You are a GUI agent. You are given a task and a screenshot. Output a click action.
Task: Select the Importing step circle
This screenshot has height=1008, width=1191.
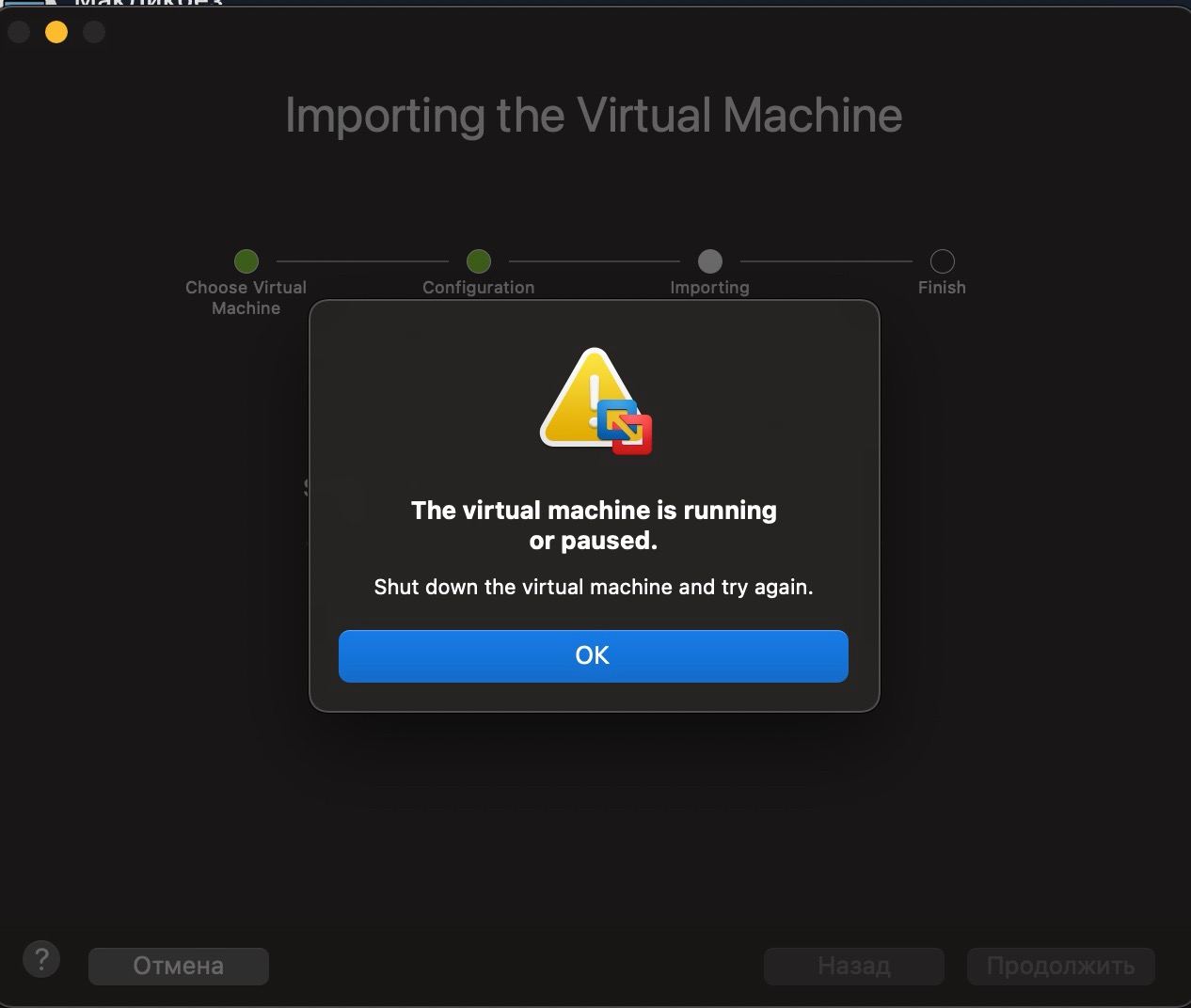[710, 260]
